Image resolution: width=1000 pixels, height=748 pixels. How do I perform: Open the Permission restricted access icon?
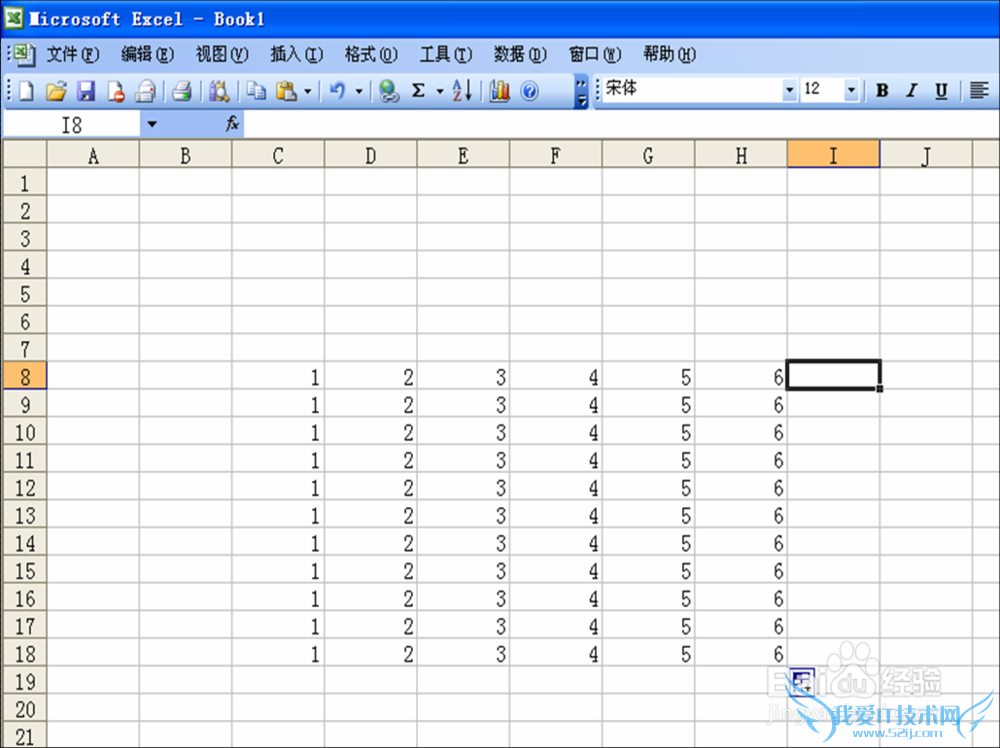pos(115,91)
